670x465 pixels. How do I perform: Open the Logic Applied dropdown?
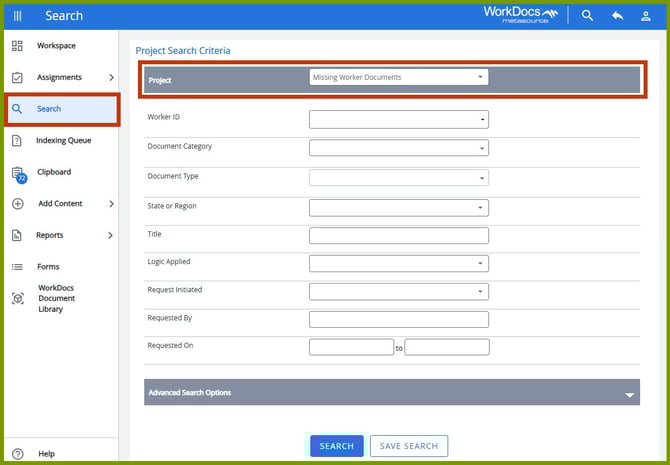point(399,263)
